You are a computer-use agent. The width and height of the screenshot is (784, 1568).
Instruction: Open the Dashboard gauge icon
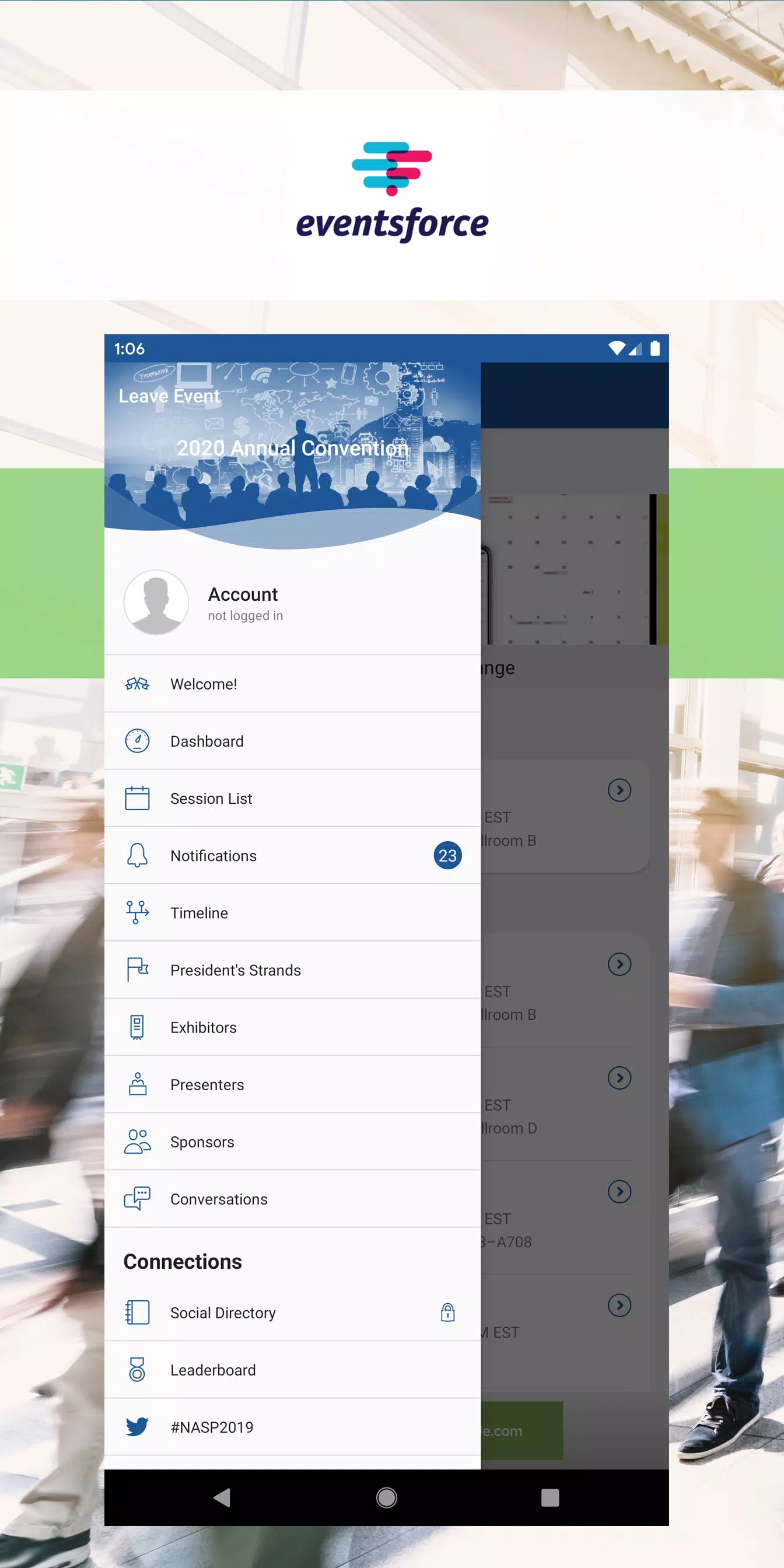137,741
